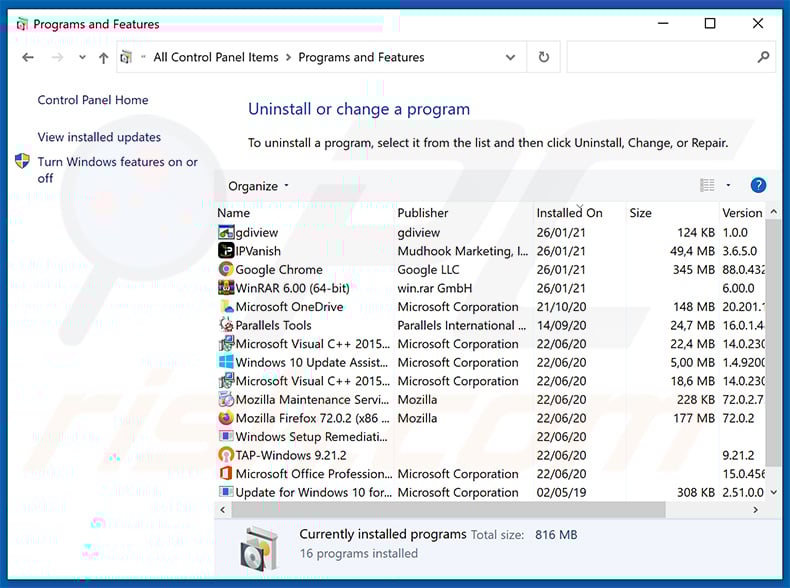Sort by the Installed On column header

tap(579, 213)
